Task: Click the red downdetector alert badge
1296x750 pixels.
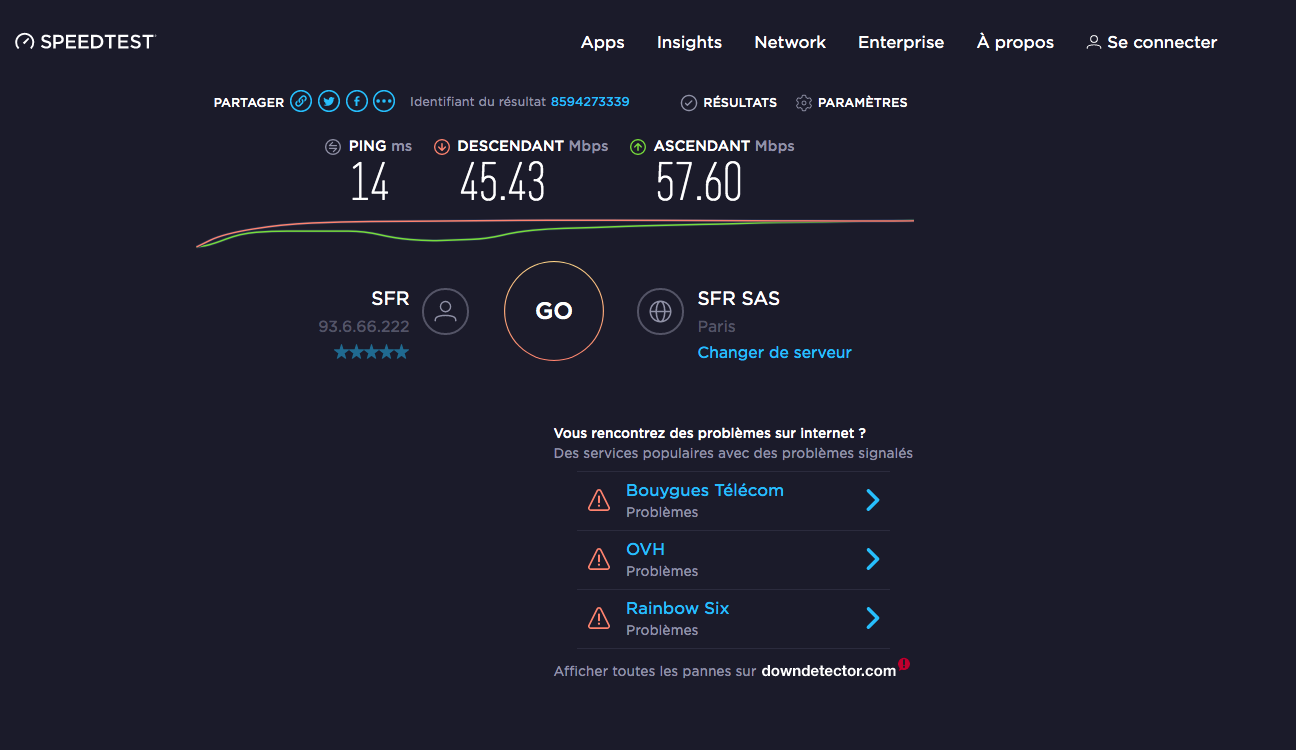Action: 904,663
